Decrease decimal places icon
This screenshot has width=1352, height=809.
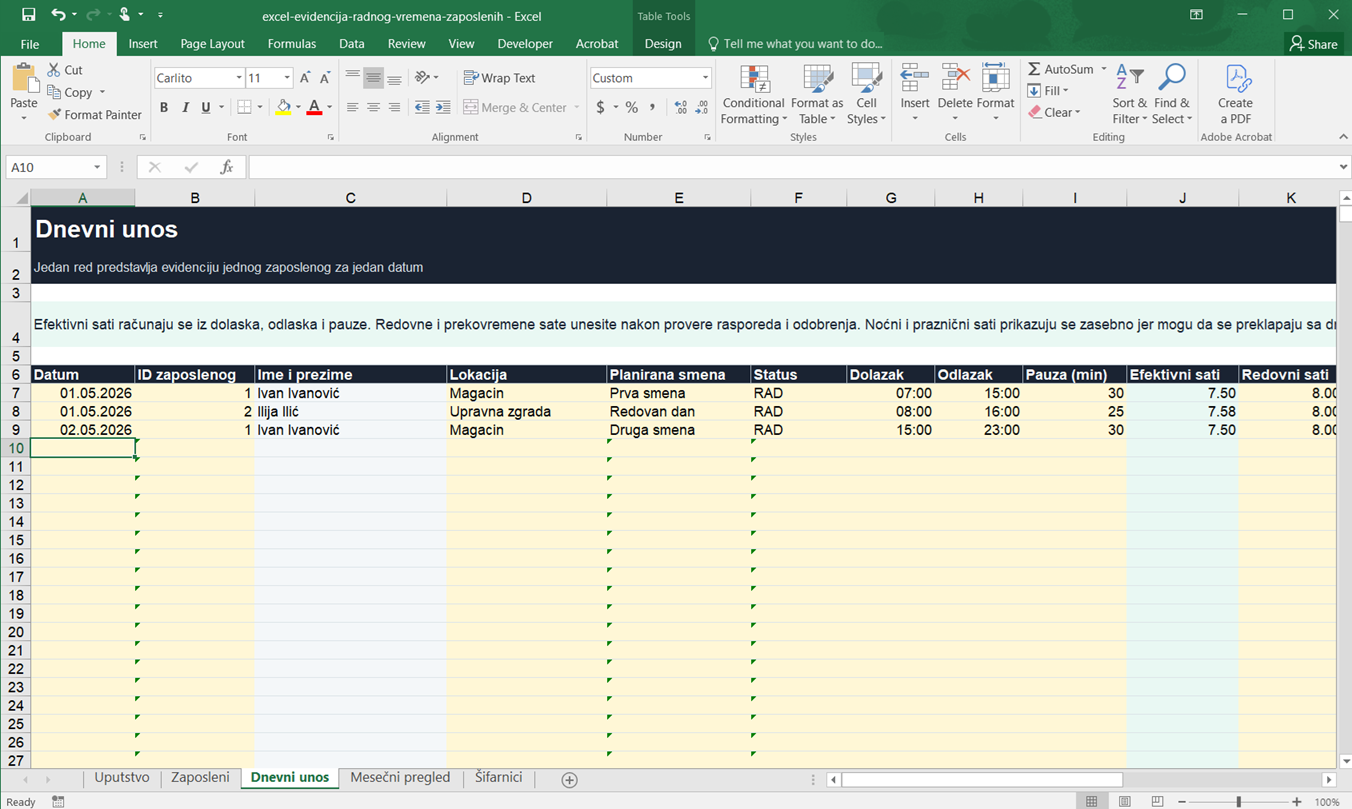[x=702, y=107]
